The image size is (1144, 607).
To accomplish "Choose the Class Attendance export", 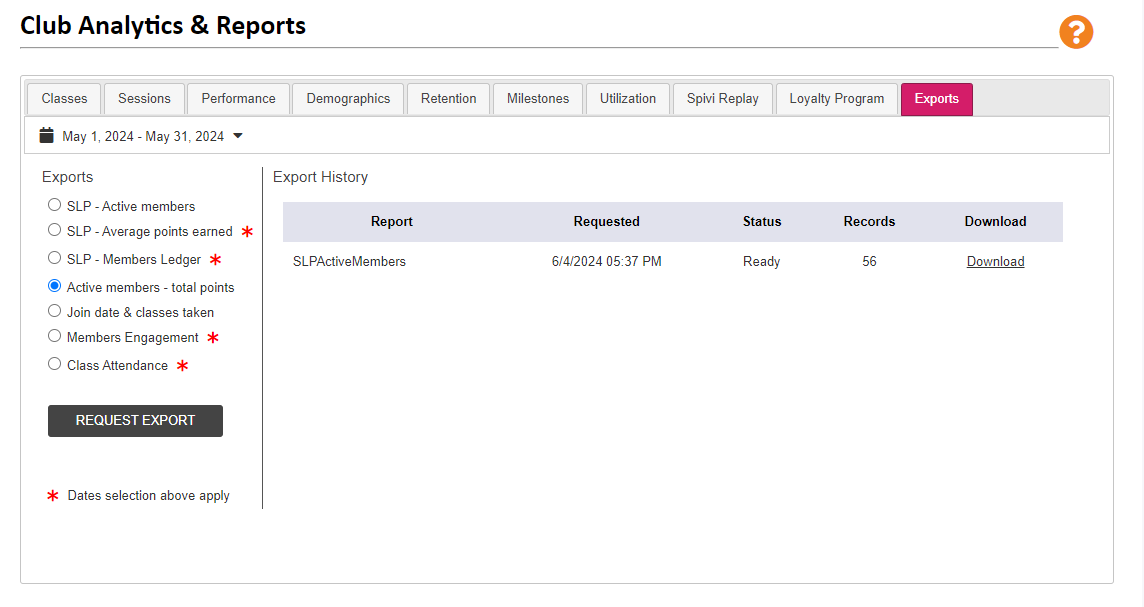I will (x=54, y=363).
